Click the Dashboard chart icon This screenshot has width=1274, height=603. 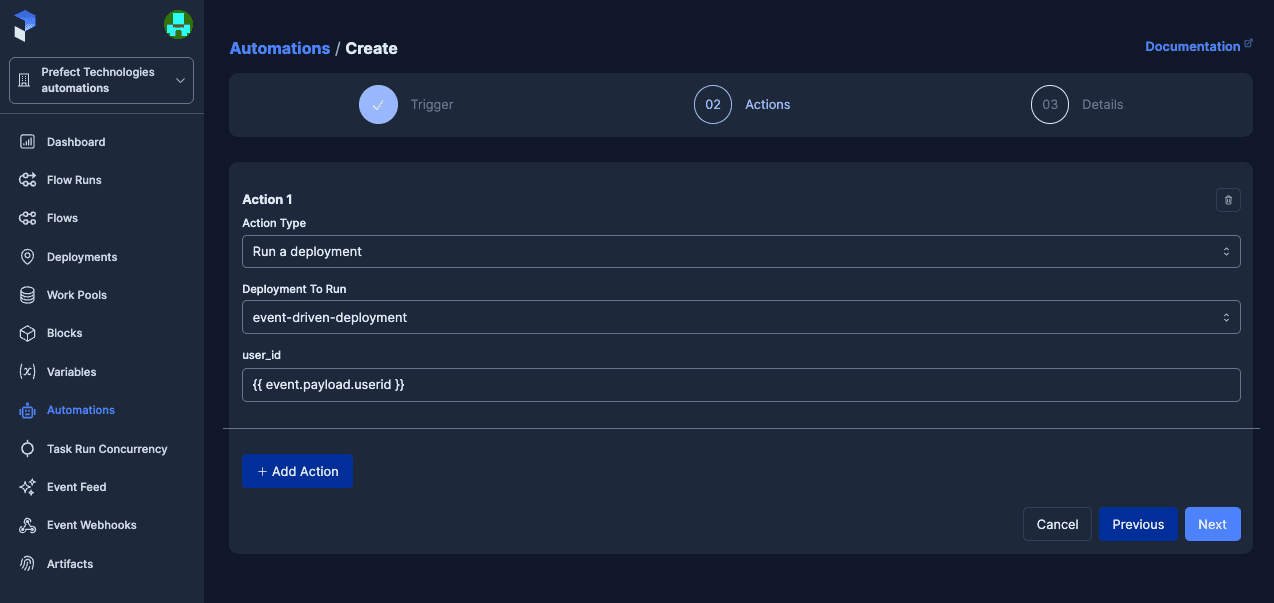click(x=28, y=142)
